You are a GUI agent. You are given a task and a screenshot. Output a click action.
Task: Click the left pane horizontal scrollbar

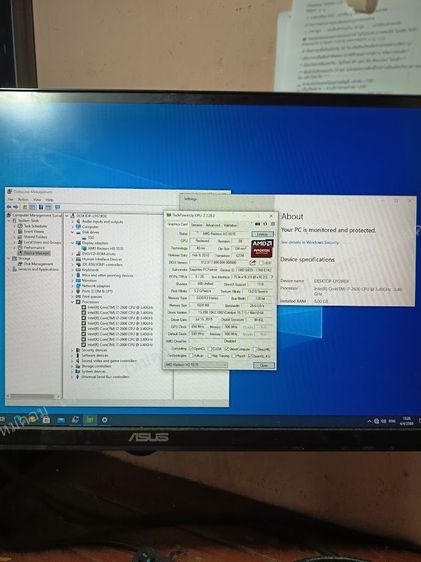[33, 396]
